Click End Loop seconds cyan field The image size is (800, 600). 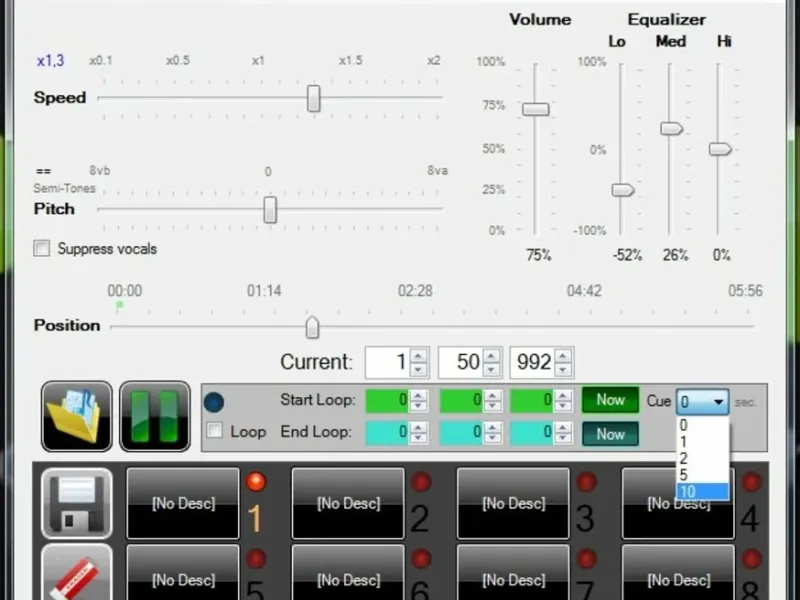coord(461,433)
